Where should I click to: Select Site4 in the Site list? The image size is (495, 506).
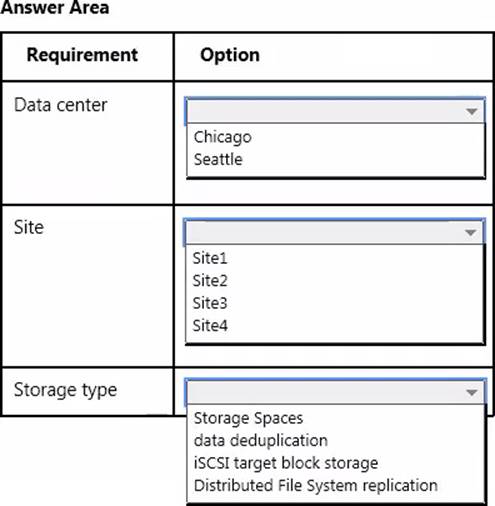[210, 326]
